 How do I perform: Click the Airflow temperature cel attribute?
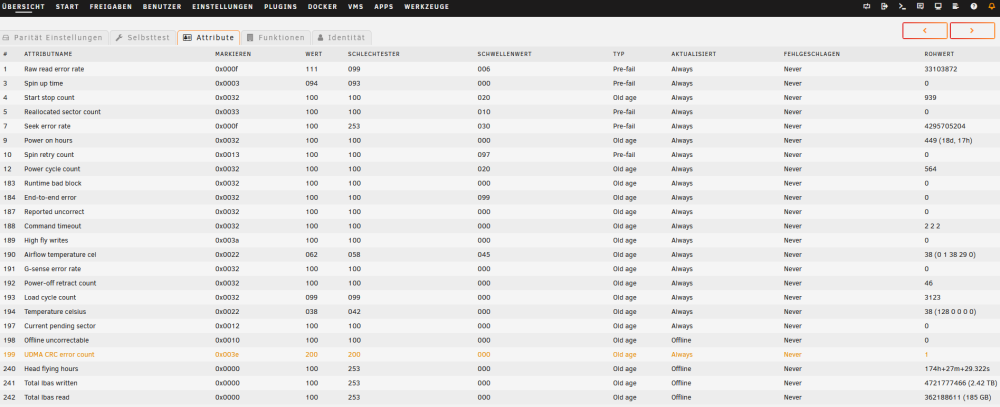click(x=60, y=255)
